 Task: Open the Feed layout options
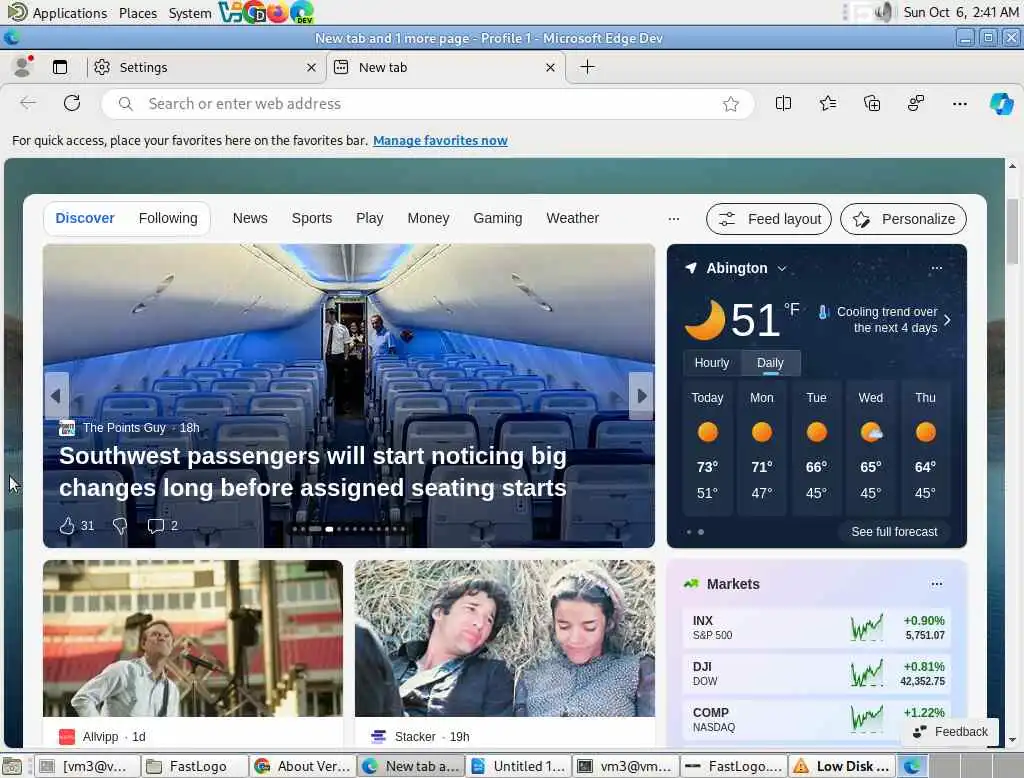769,219
